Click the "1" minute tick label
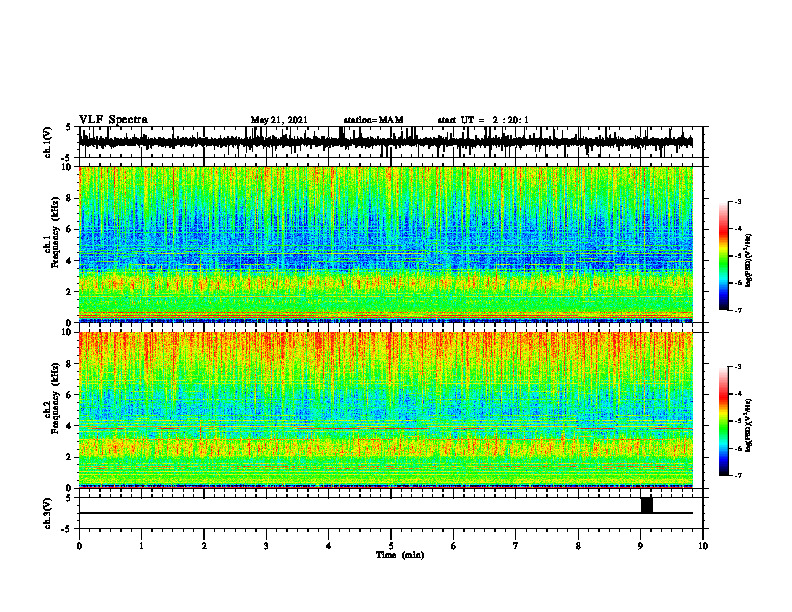Viewport: 792px width, 612px height. [x=141, y=546]
